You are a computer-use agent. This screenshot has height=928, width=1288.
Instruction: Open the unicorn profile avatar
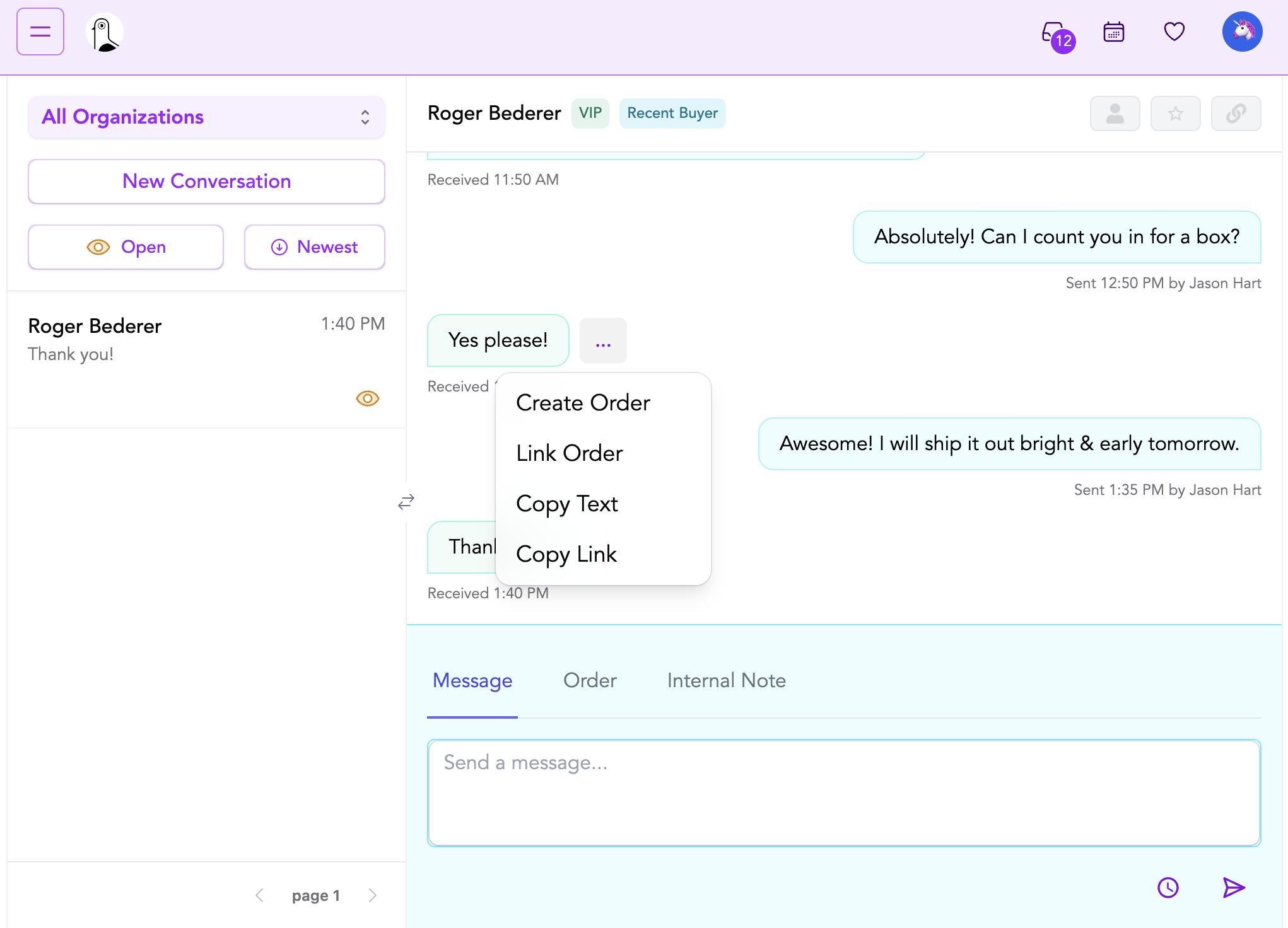1242,31
